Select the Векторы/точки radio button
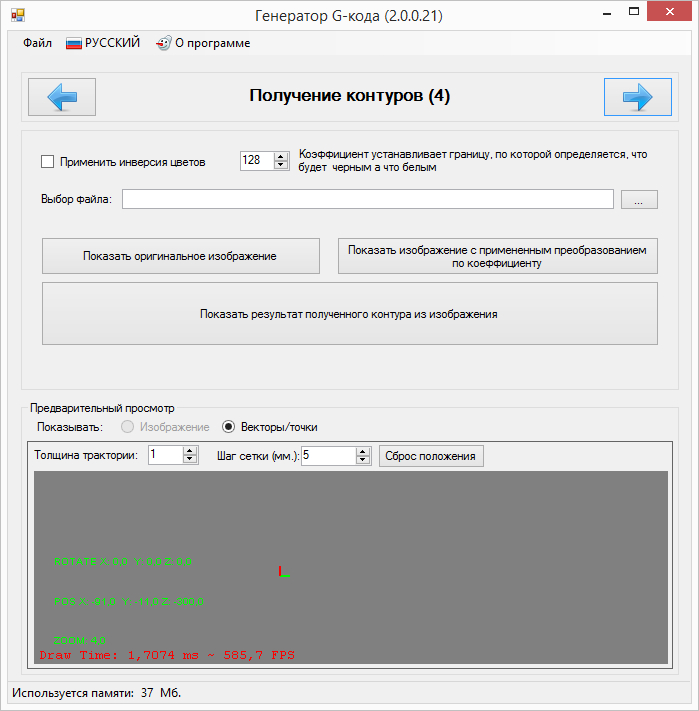This screenshot has height=711, width=699. (x=228, y=427)
